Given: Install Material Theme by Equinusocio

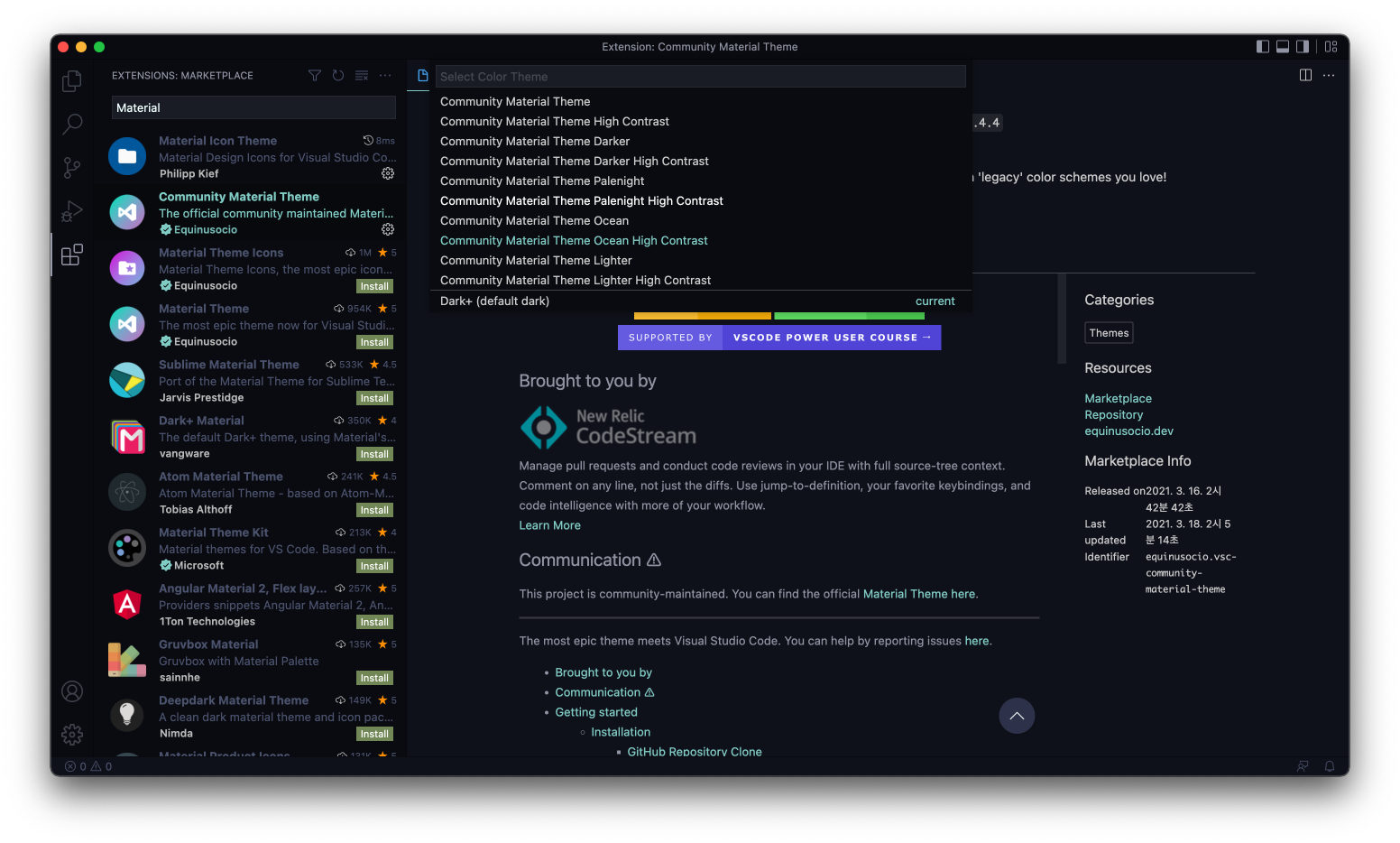Looking at the screenshot, I should (374, 342).
